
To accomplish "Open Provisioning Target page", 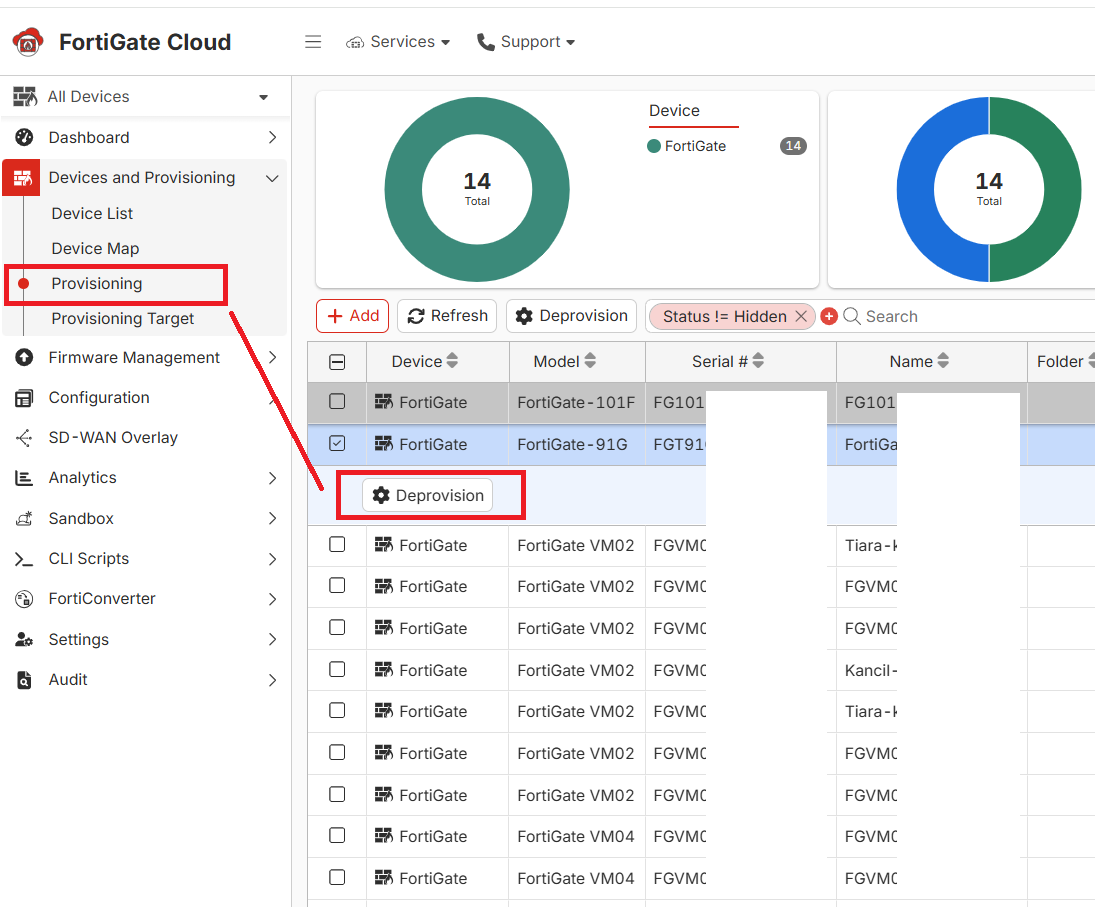I will point(122,318).
